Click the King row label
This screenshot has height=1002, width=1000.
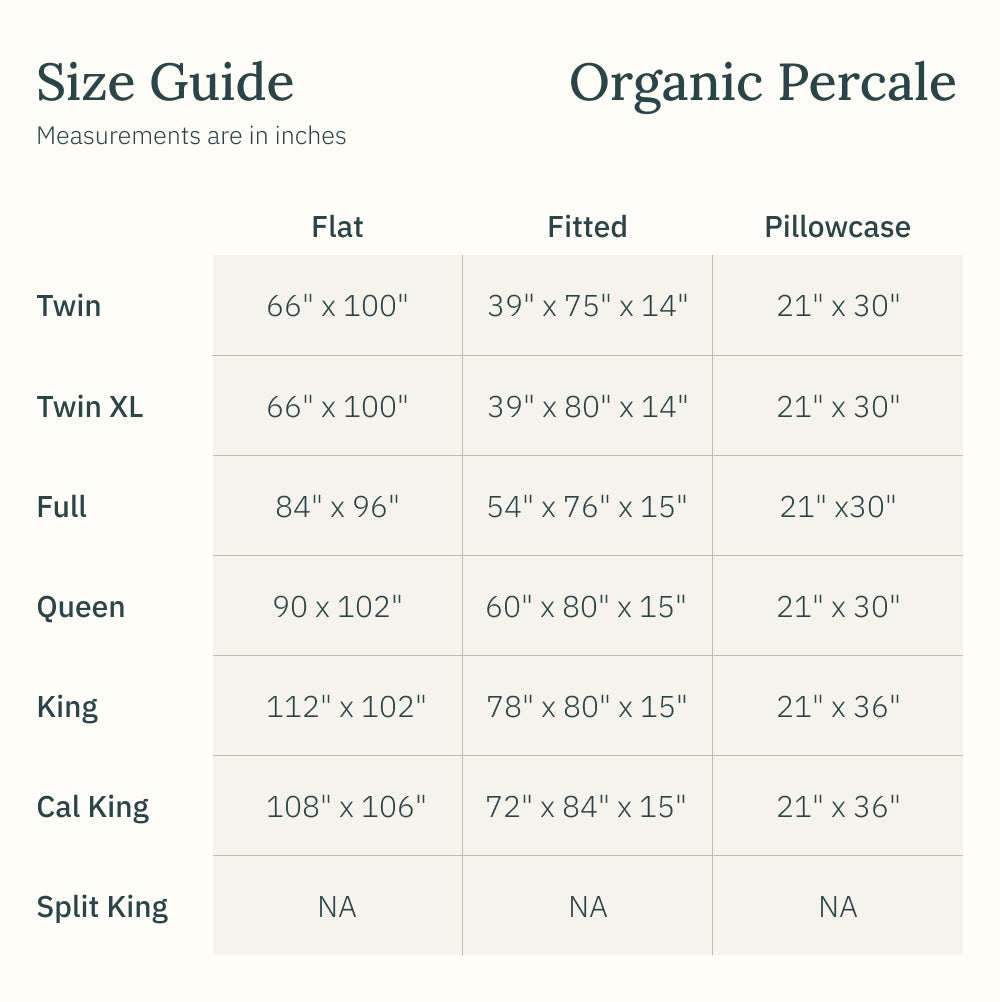point(67,707)
